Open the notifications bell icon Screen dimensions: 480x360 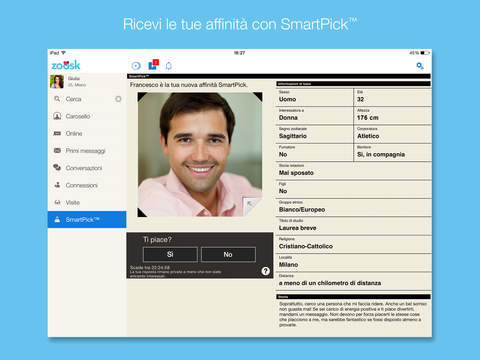[169, 66]
